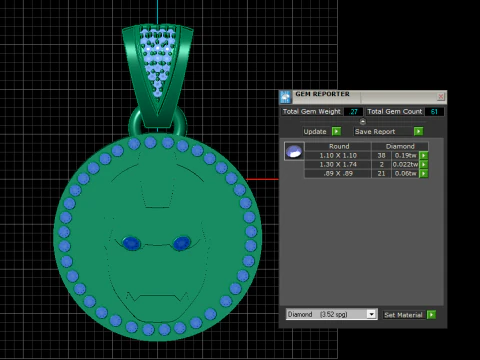Click the Gem Reporter panel icon
The image size is (480, 360).
[285, 97]
